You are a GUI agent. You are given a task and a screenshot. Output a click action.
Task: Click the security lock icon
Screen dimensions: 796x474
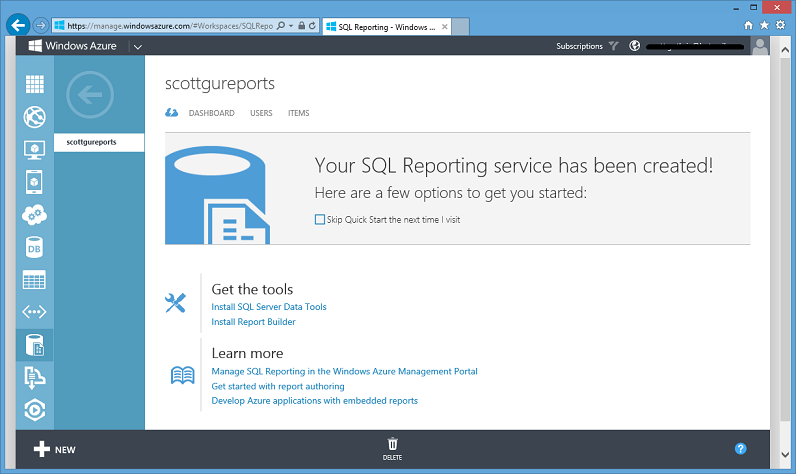tap(302, 25)
